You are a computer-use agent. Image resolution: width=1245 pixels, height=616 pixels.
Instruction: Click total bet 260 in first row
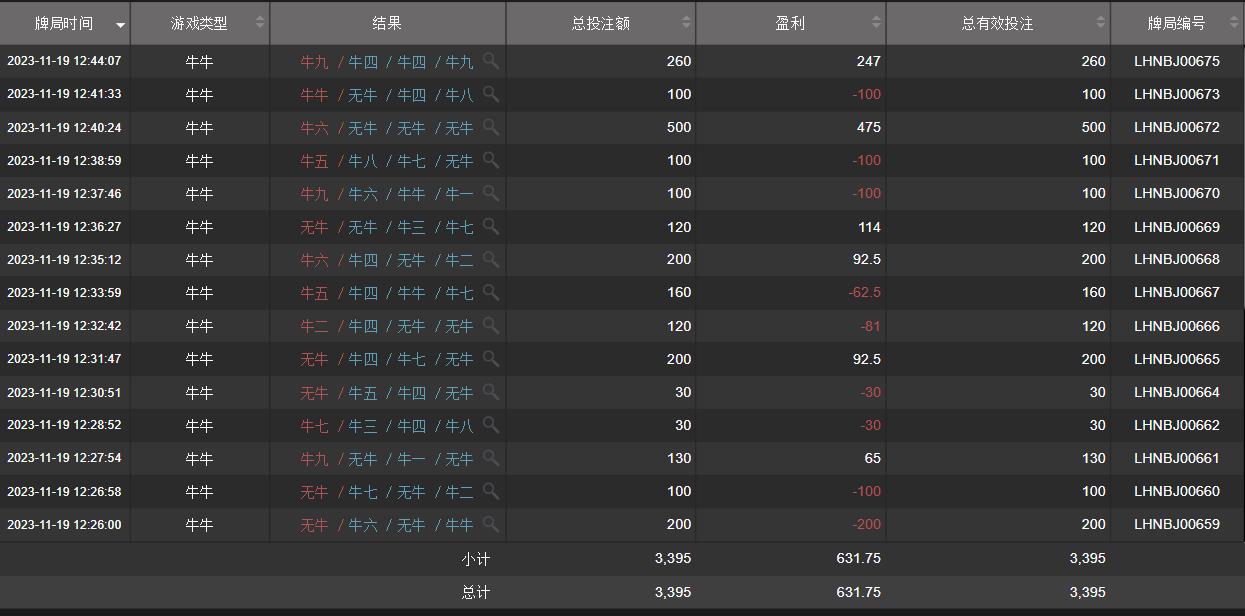tap(679, 61)
